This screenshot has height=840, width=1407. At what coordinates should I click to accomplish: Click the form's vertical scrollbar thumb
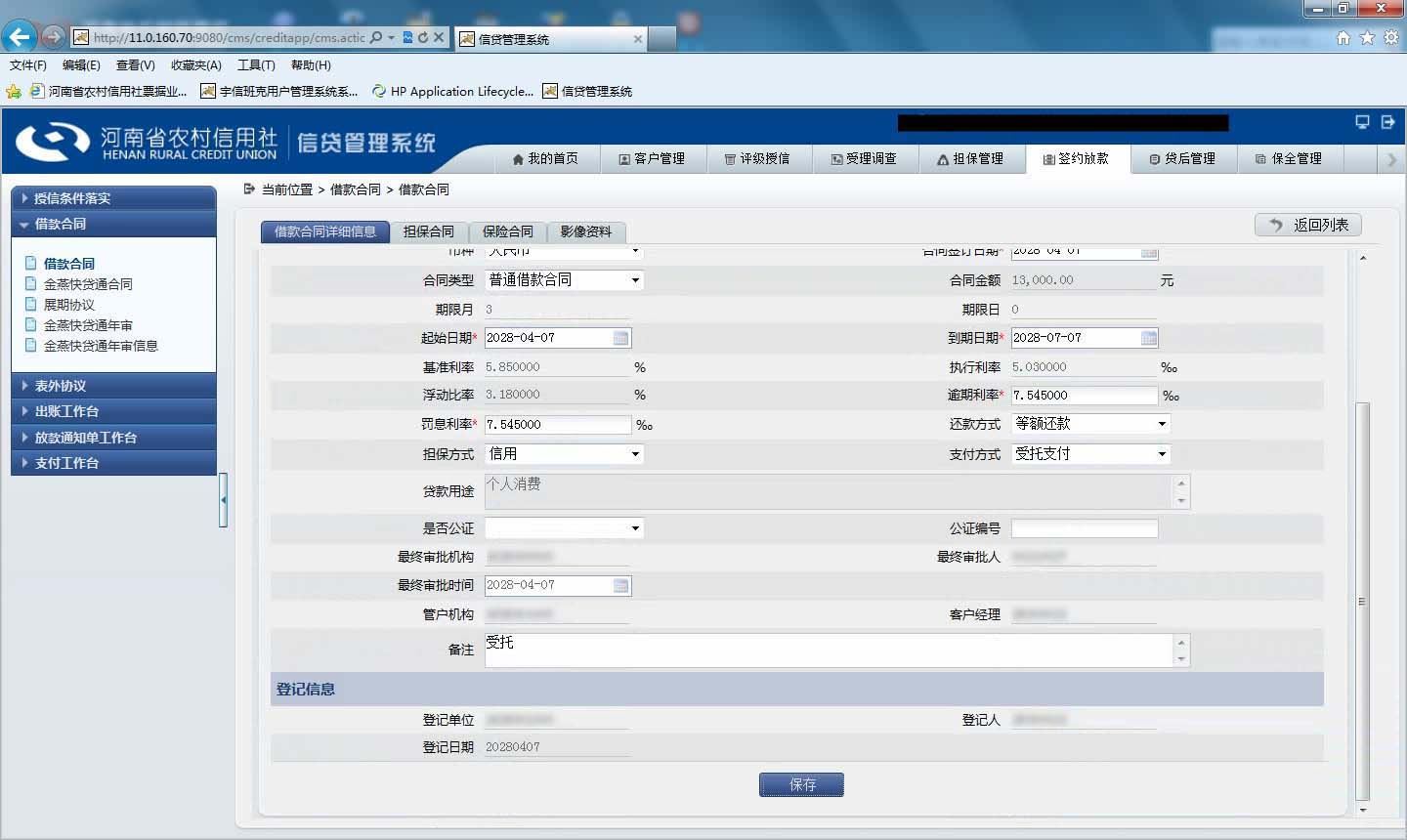[x=1363, y=601]
